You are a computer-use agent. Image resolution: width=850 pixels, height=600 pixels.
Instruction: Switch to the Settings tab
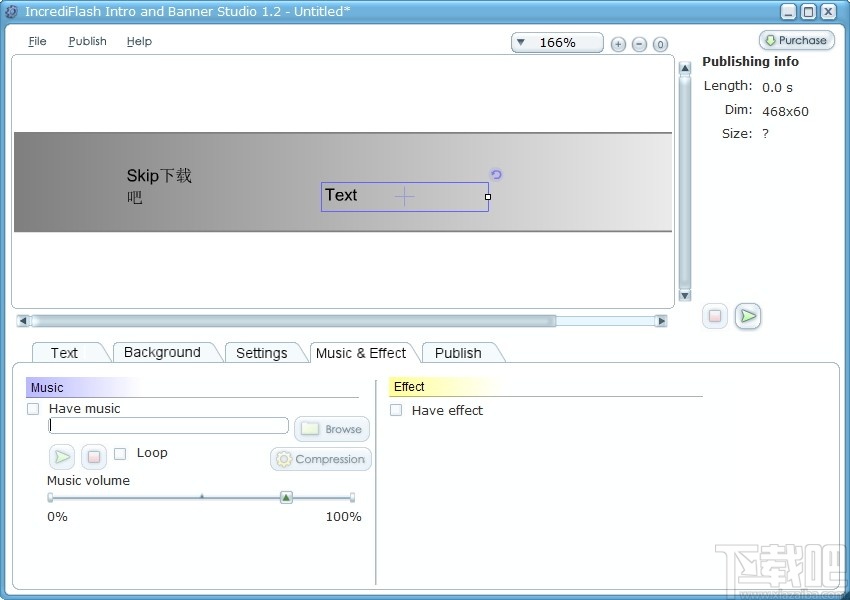pyautogui.click(x=261, y=353)
